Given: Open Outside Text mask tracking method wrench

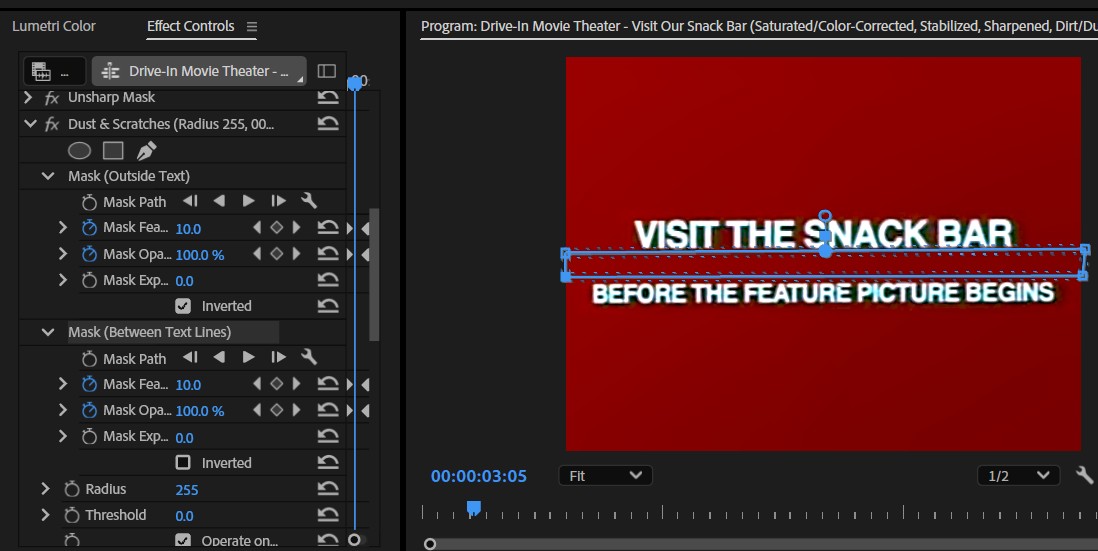Looking at the screenshot, I should coord(309,201).
